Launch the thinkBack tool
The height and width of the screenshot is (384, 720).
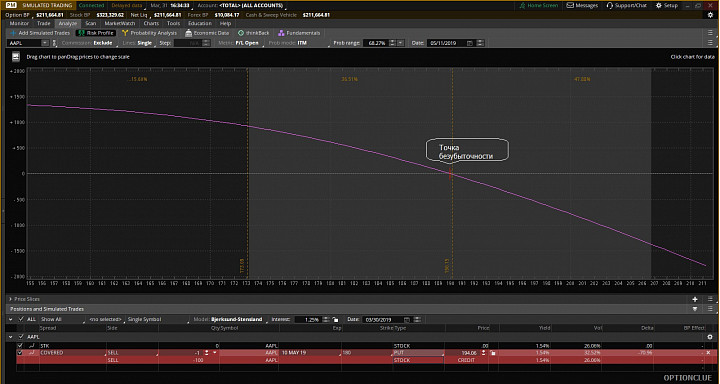[253, 33]
